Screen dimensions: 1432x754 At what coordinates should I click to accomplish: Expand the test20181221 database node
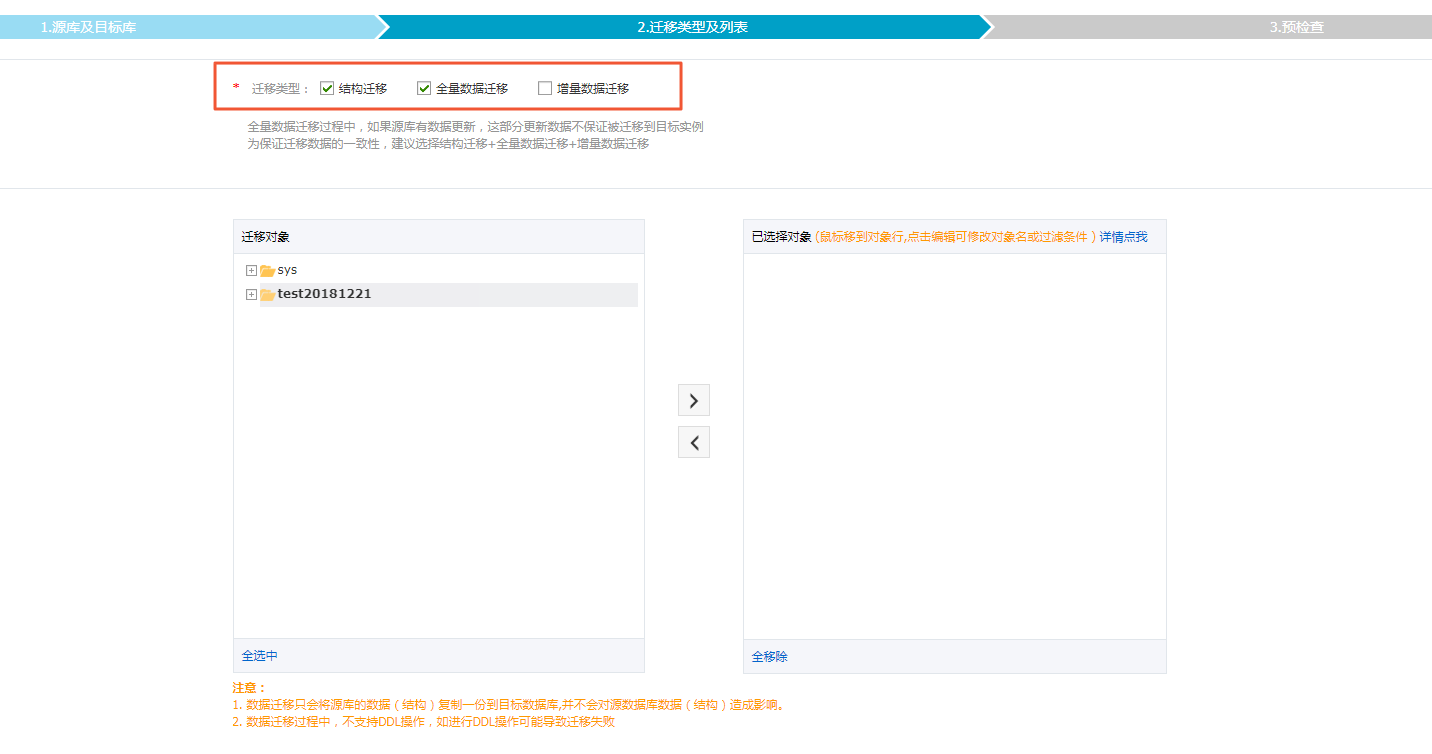tap(251, 294)
